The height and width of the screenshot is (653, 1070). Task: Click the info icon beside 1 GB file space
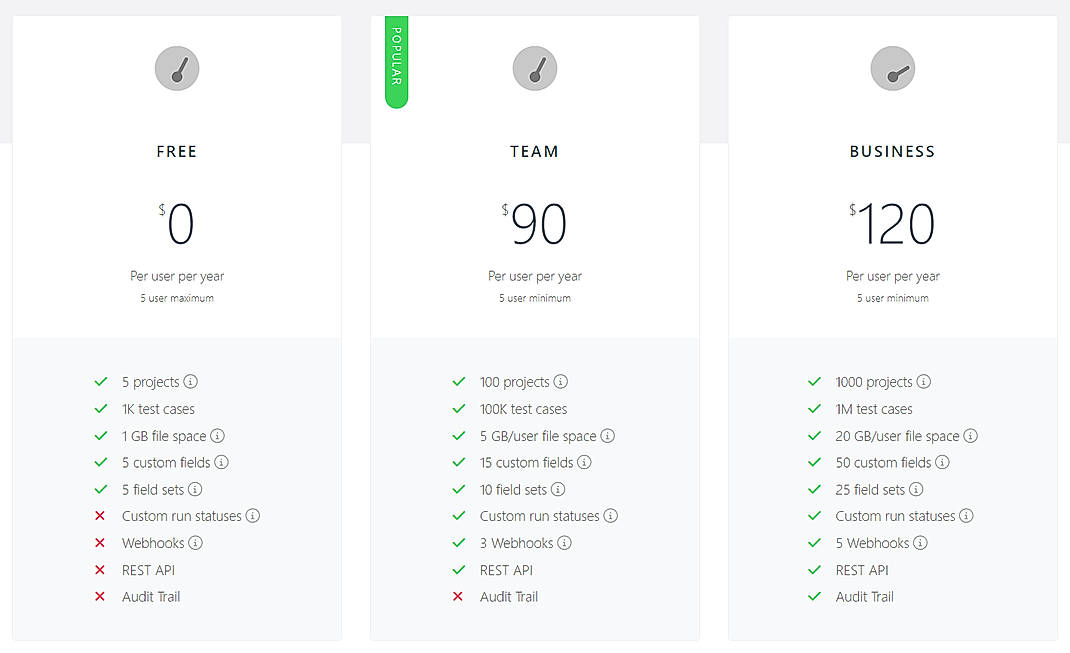(218, 436)
